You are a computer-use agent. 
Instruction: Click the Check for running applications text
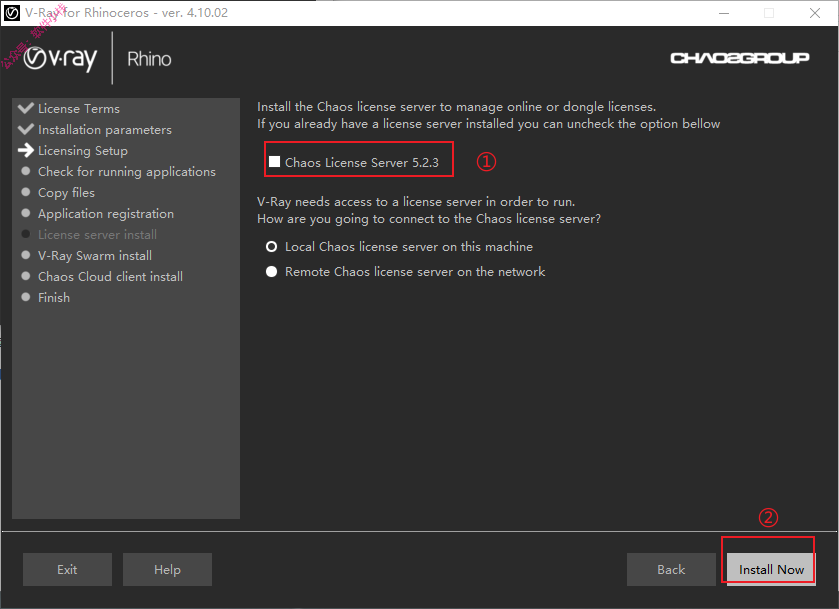pos(127,172)
